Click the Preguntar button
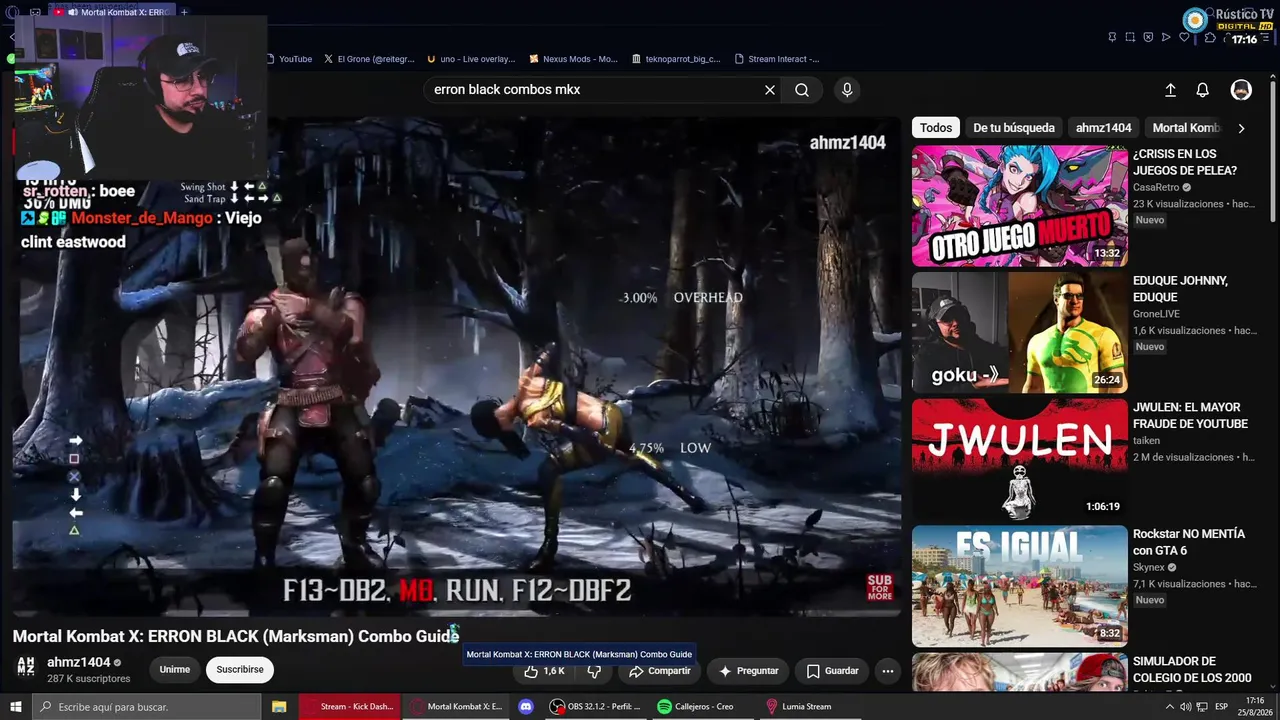The height and width of the screenshot is (720, 1280). click(x=748, y=671)
